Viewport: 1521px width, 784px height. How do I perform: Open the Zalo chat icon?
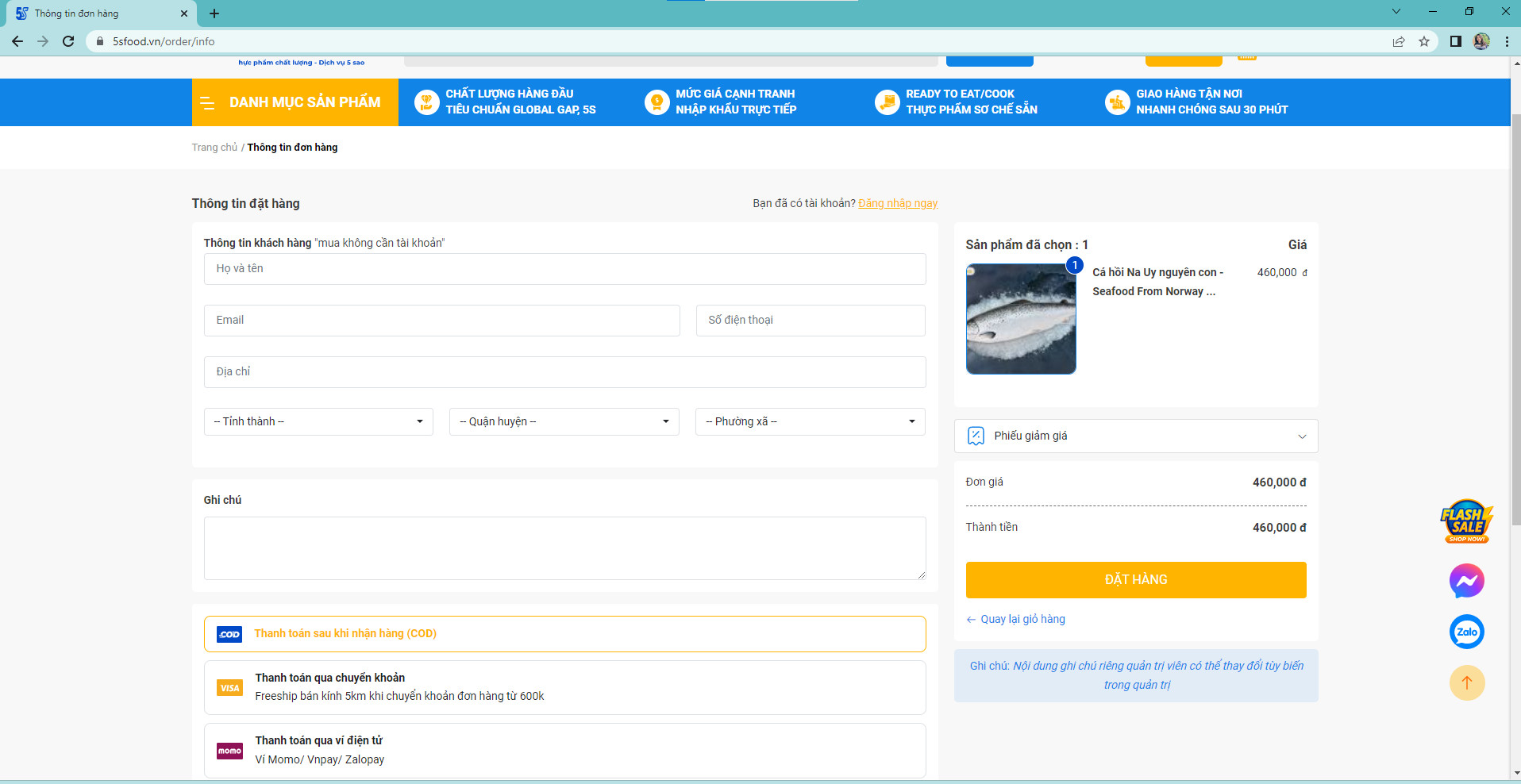(x=1466, y=632)
